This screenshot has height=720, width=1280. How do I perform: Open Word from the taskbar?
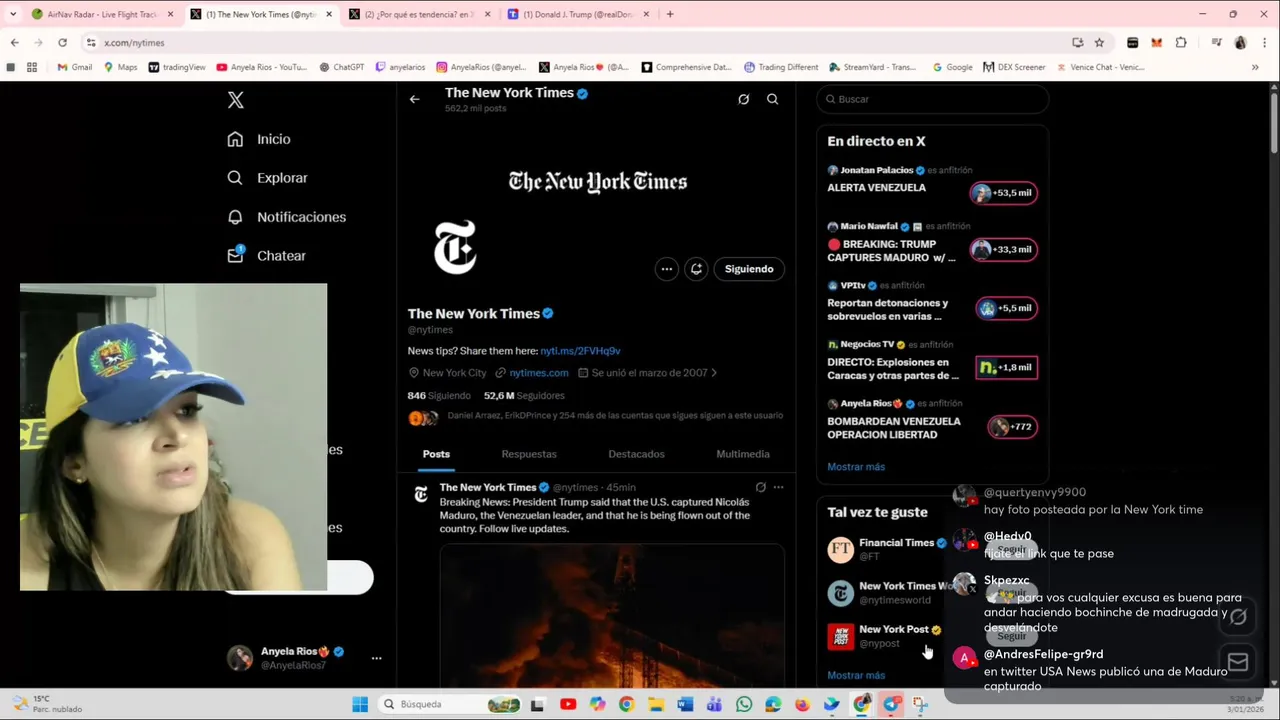pyautogui.click(x=685, y=704)
